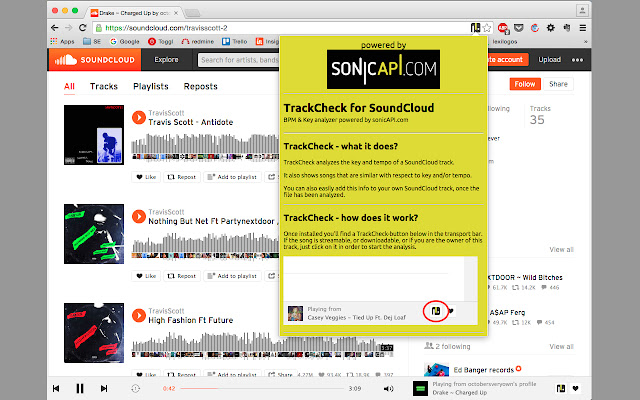The image size is (640, 400).
Task: Open the Pocket extension icon
Action: tap(519, 28)
